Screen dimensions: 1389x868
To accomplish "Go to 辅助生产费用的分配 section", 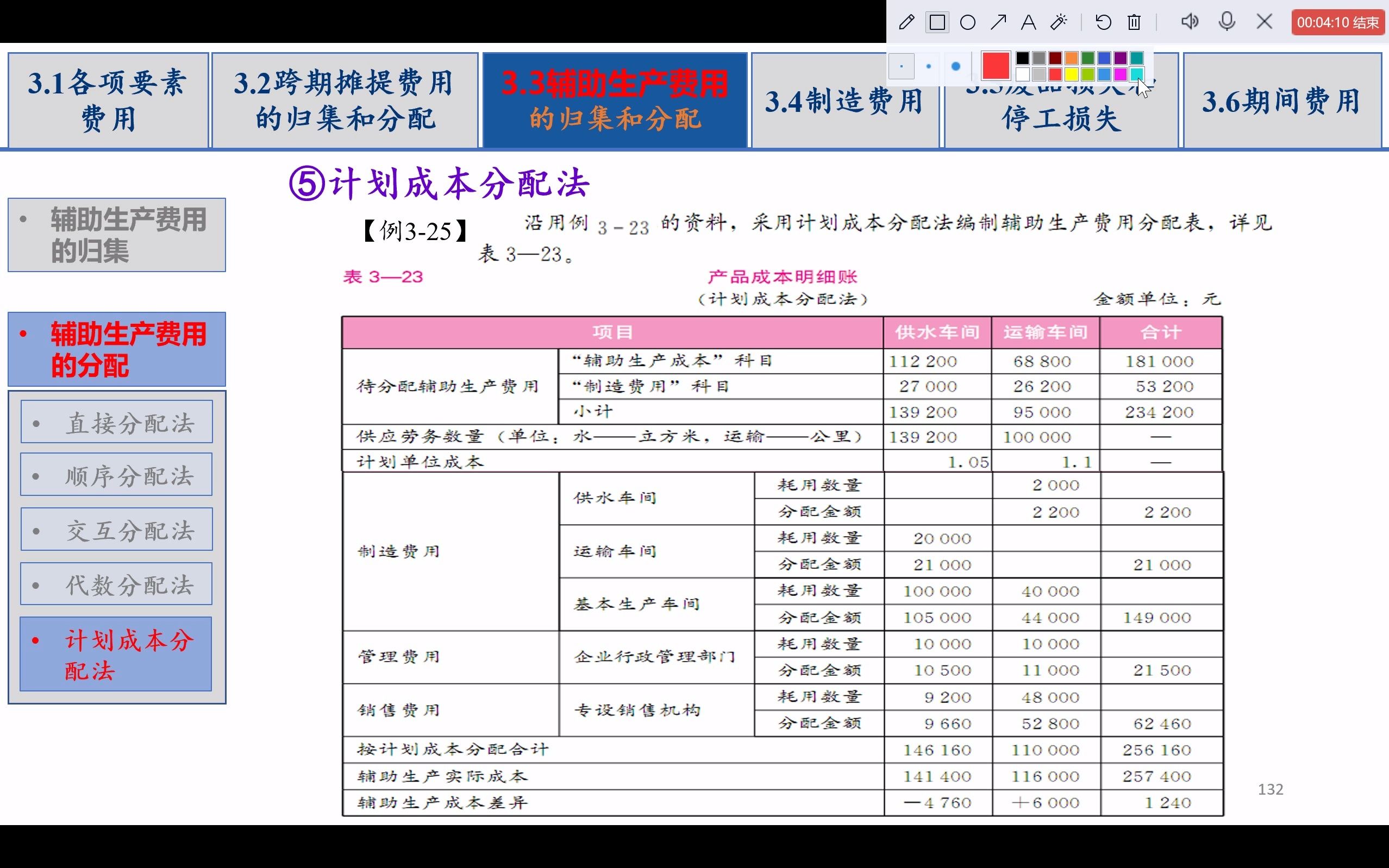I will pos(116,349).
